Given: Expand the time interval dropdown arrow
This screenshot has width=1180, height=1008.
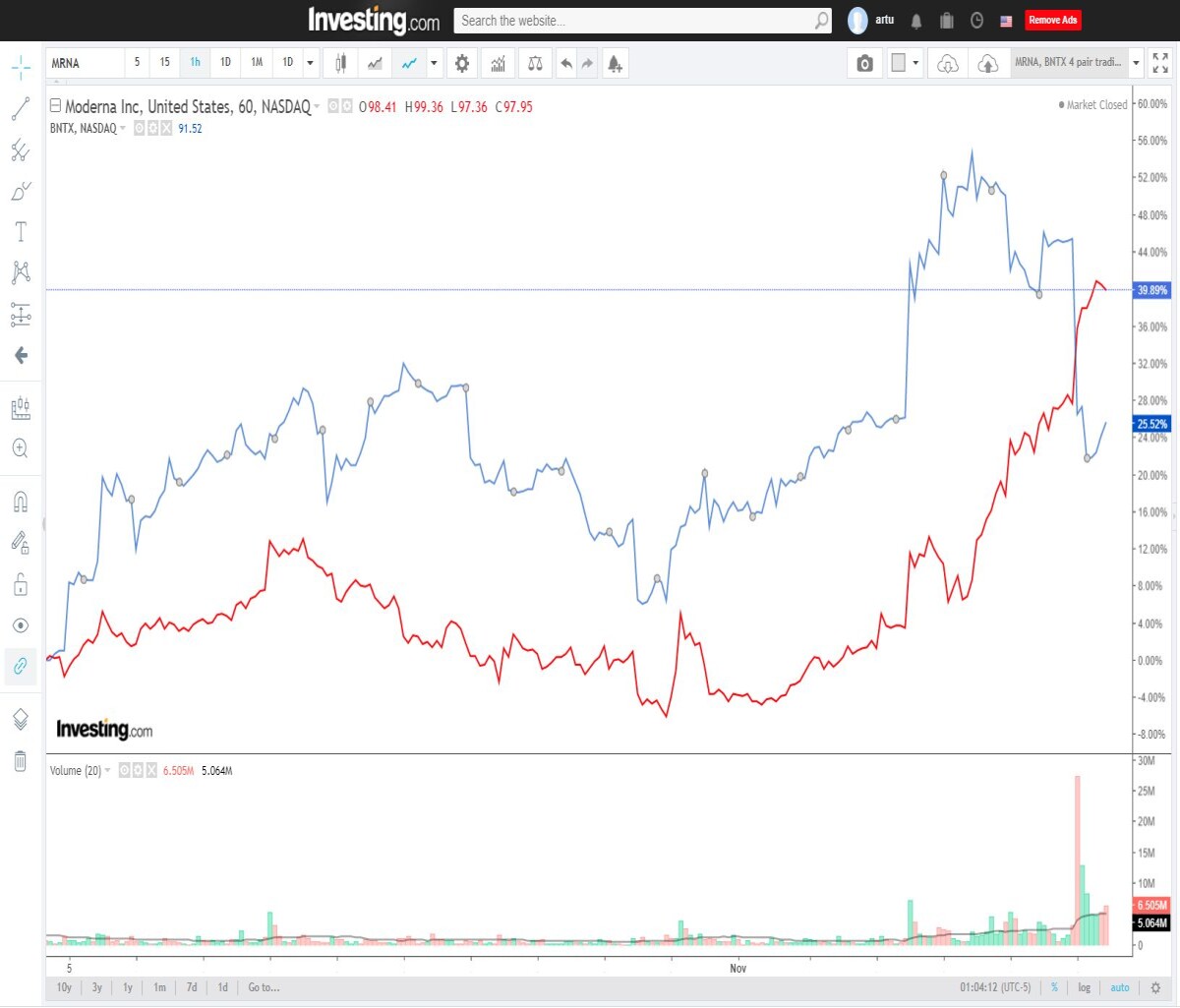Looking at the screenshot, I should click(x=310, y=63).
